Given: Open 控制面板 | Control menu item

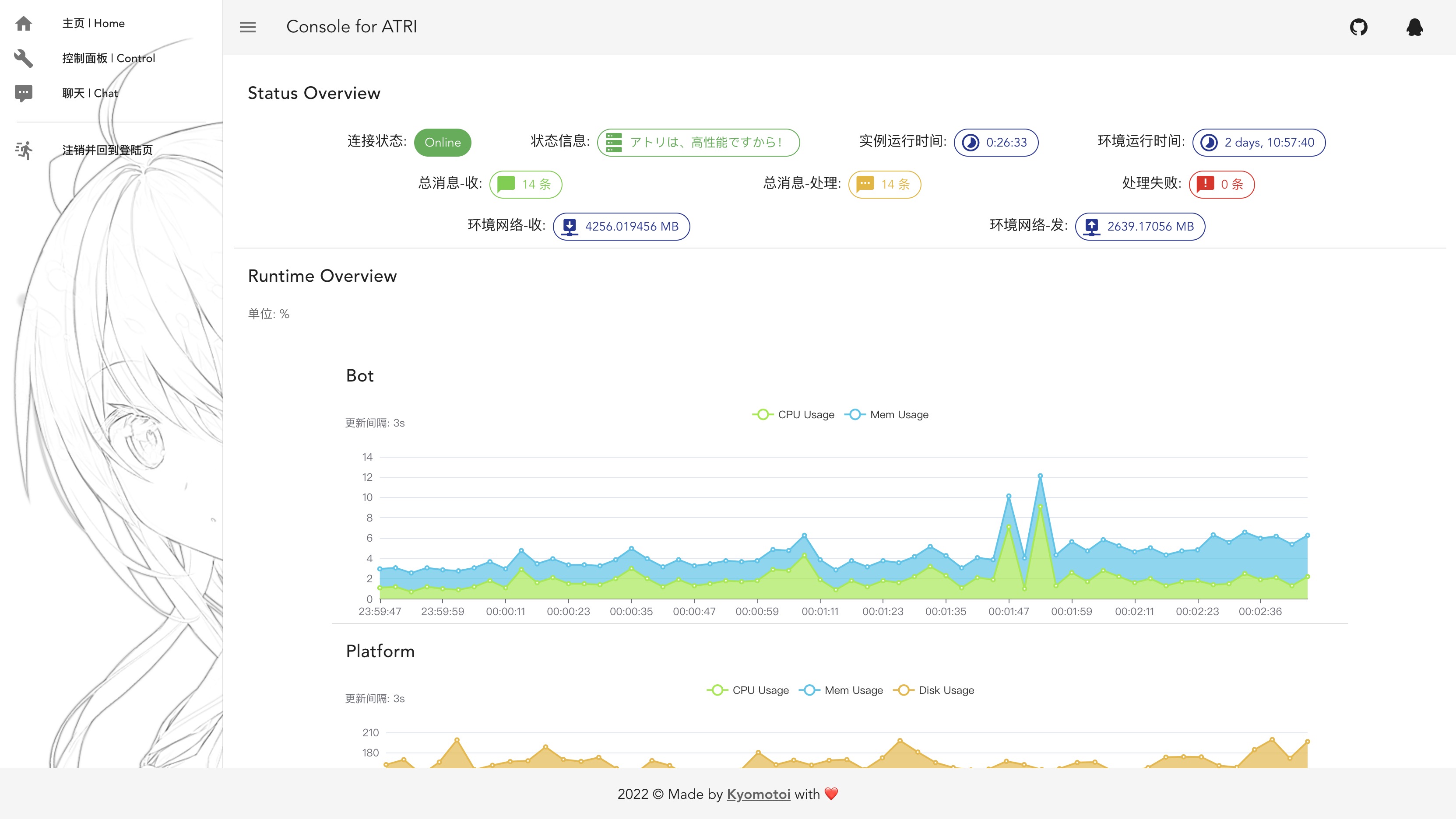Looking at the screenshot, I should [109, 58].
